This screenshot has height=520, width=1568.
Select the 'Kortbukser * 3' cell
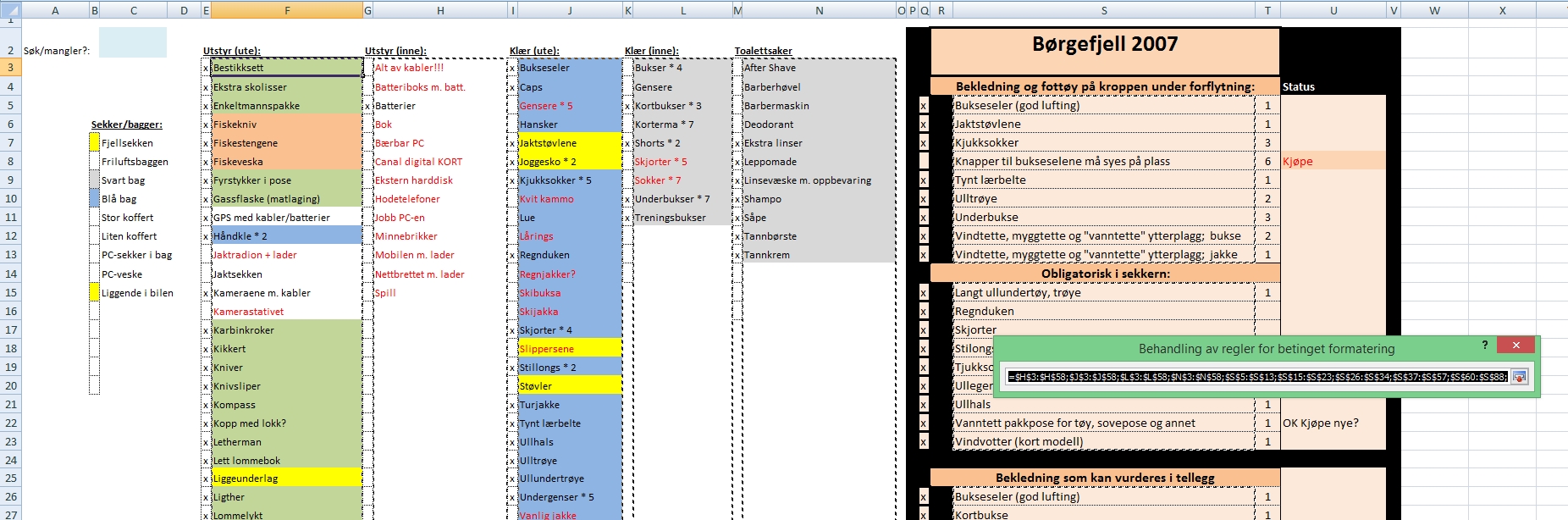point(683,106)
